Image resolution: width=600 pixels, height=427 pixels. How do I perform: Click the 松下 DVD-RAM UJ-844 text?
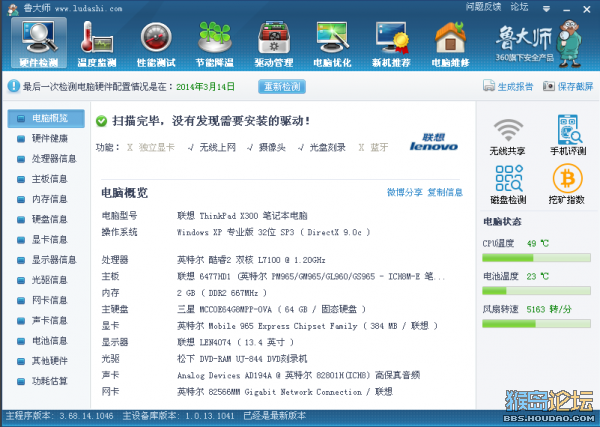pyautogui.click(x=242, y=359)
